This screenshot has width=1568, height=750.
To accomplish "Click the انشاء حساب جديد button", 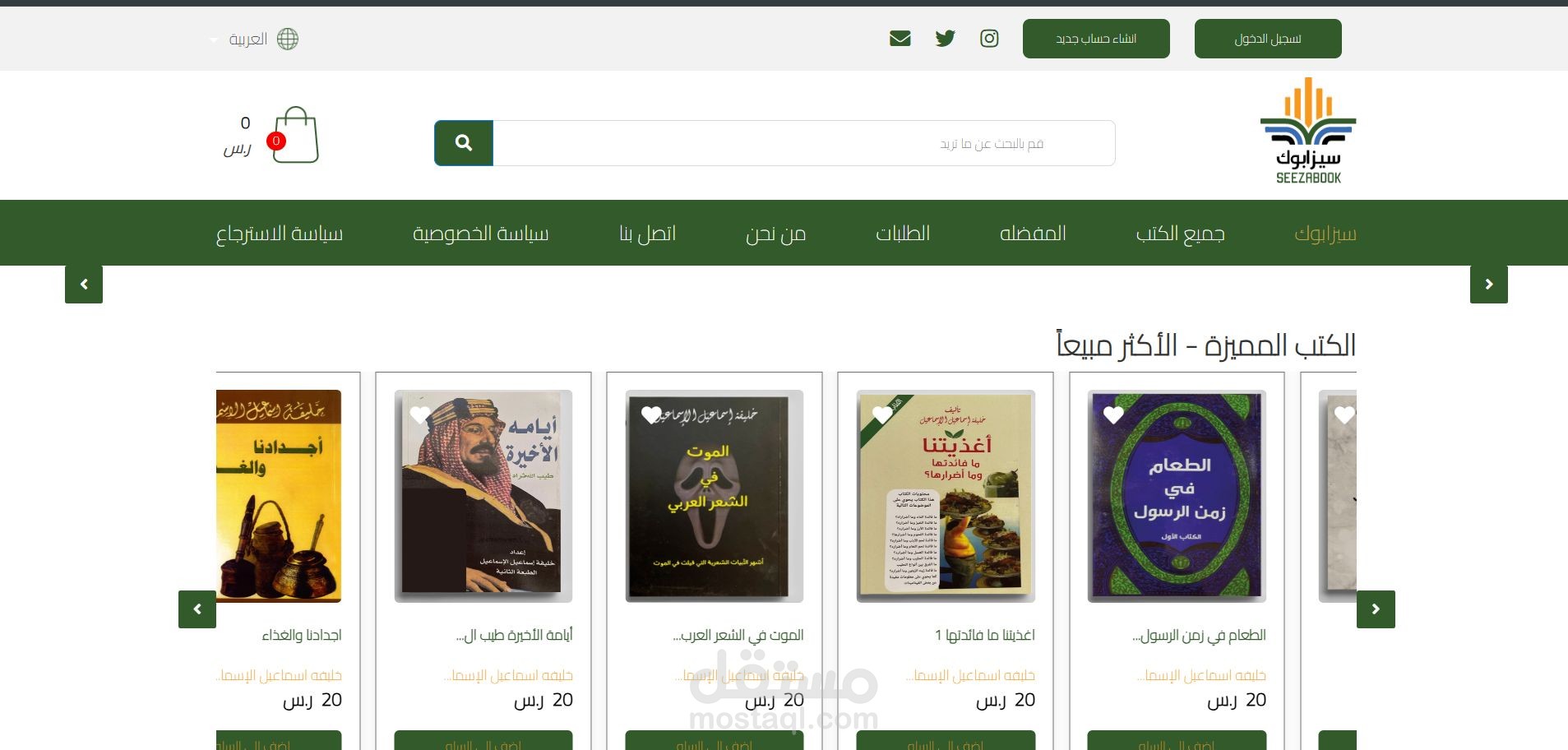I will [1096, 39].
